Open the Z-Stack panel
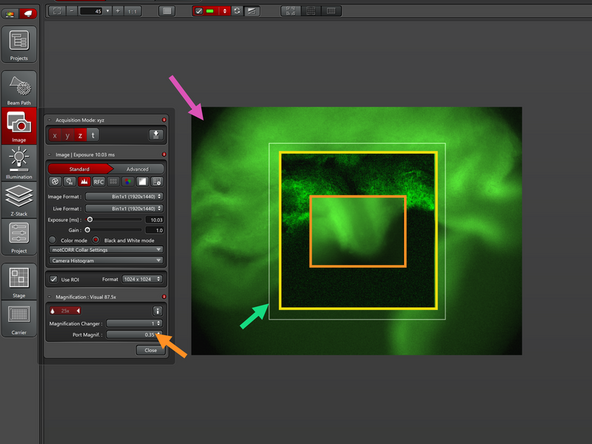The height and width of the screenshot is (444, 592). [x=19, y=200]
